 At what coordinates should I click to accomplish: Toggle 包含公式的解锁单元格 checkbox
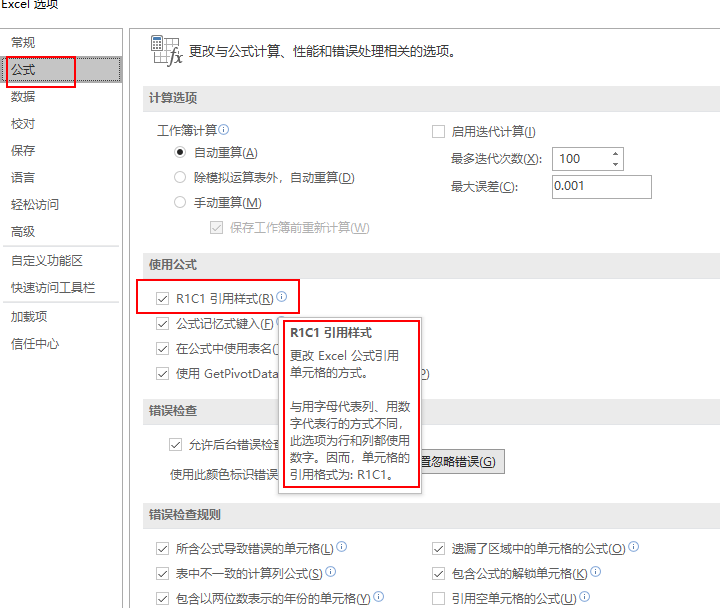click(439, 574)
